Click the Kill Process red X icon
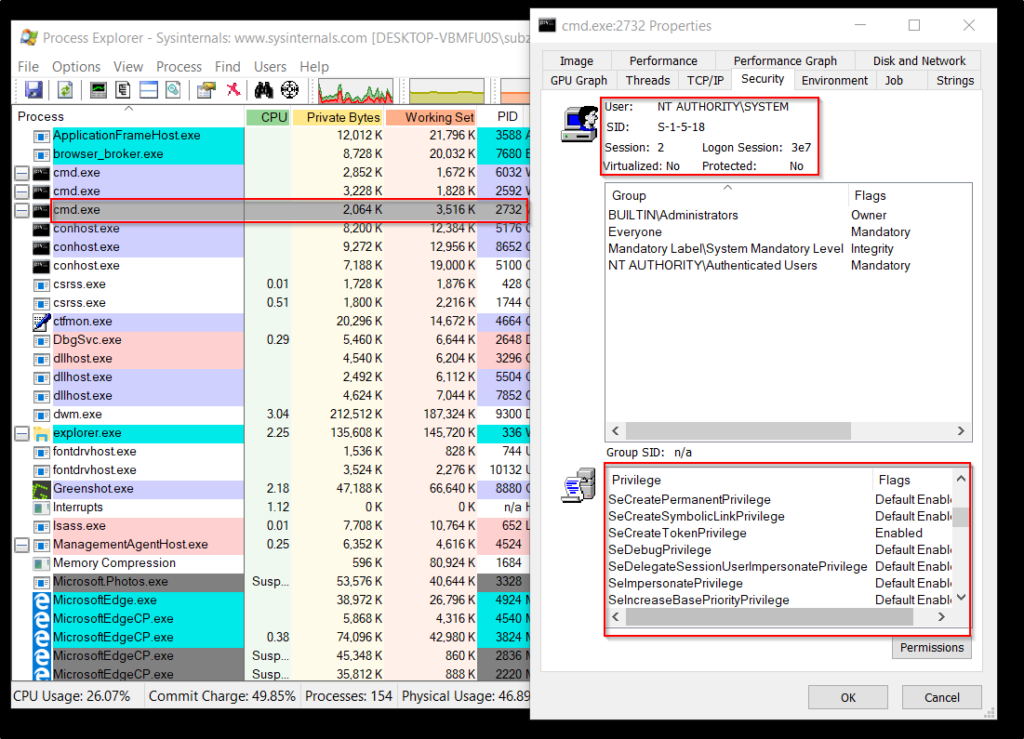This screenshot has width=1024, height=739. (232, 91)
